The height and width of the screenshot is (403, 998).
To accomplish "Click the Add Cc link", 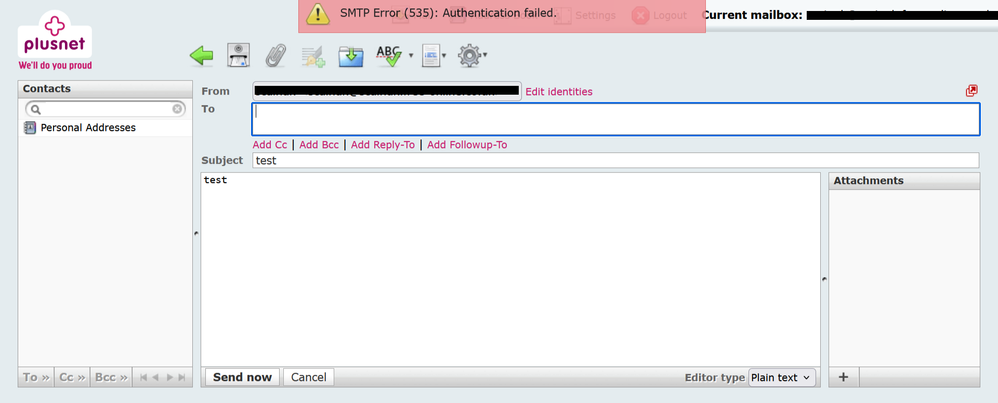I will click(x=270, y=145).
